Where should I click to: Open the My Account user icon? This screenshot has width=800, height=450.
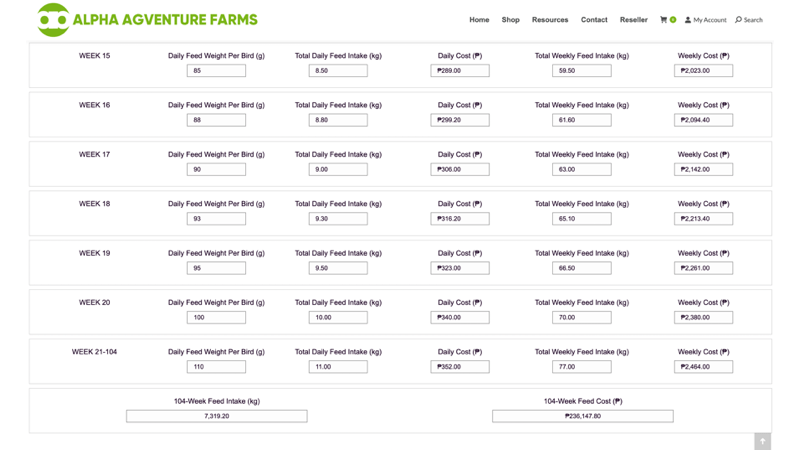pyautogui.click(x=688, y=20)
